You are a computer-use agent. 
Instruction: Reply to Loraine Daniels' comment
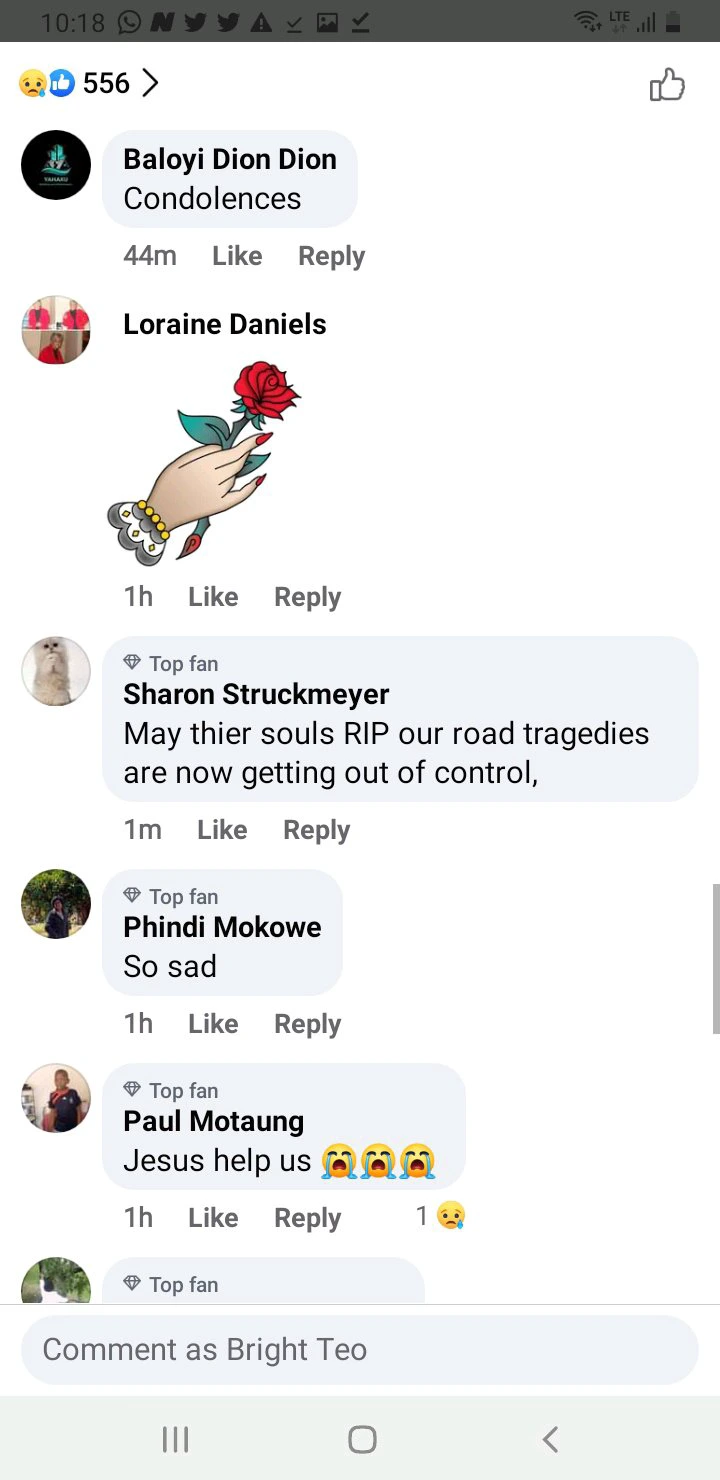pos(307,597)
